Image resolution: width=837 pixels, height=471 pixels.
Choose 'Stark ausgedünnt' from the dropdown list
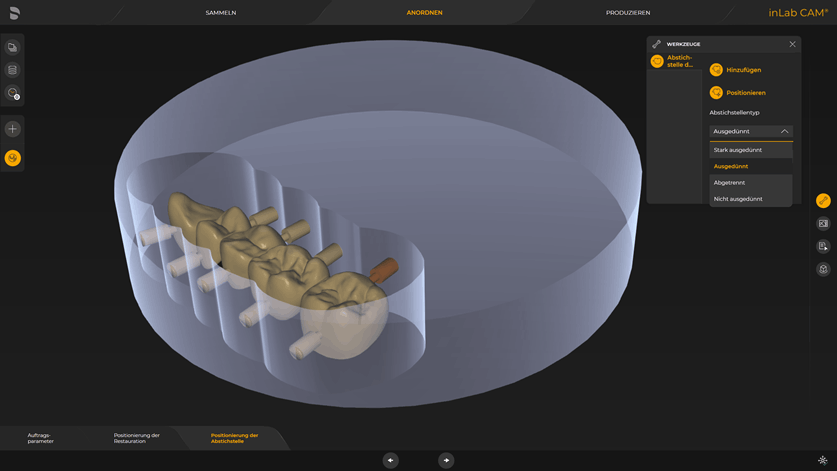click(738, 150)
